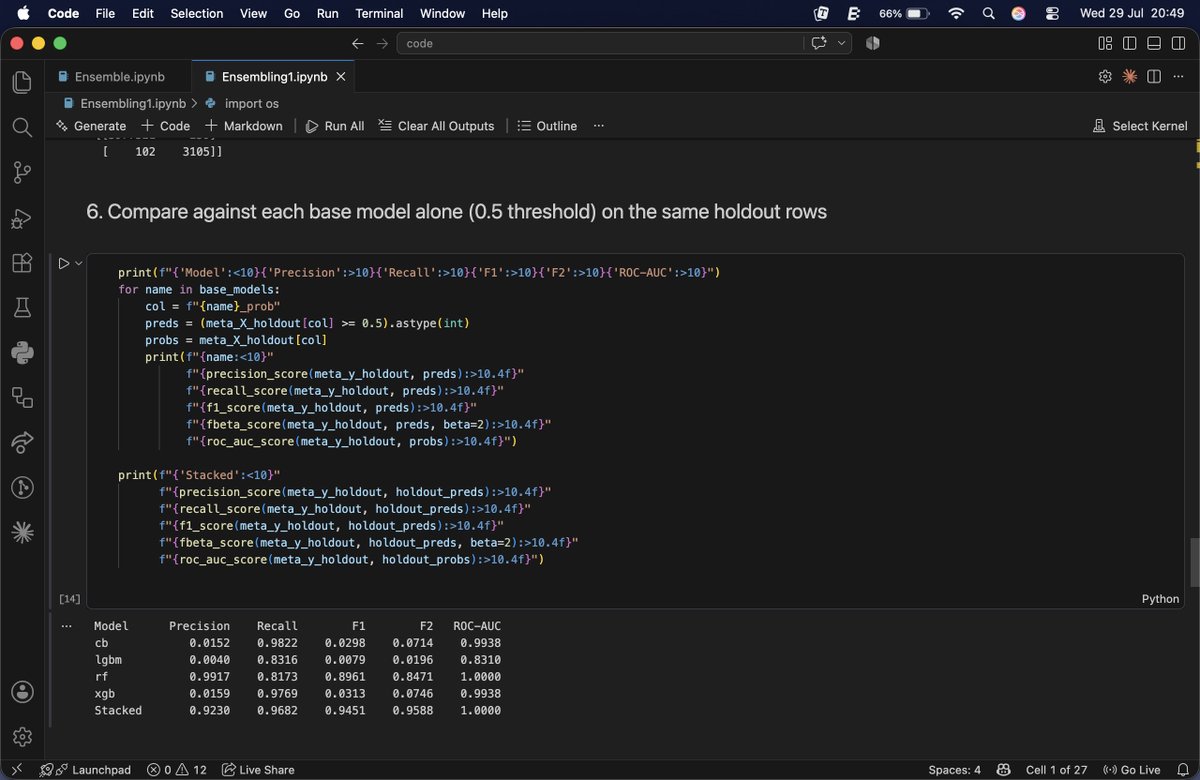Go back with the navigation arrow
The width and height of the screenshot is (1200, 780).
pos(358,43)
